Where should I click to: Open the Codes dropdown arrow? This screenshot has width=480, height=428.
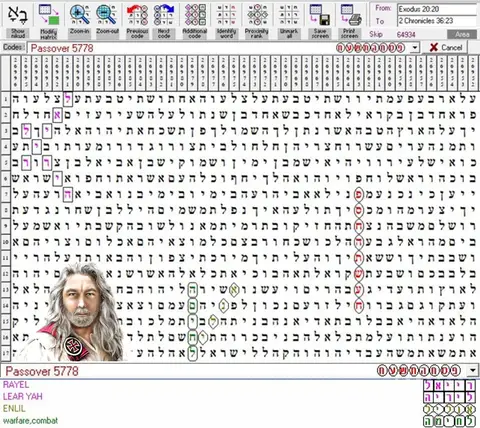point(414,48)
